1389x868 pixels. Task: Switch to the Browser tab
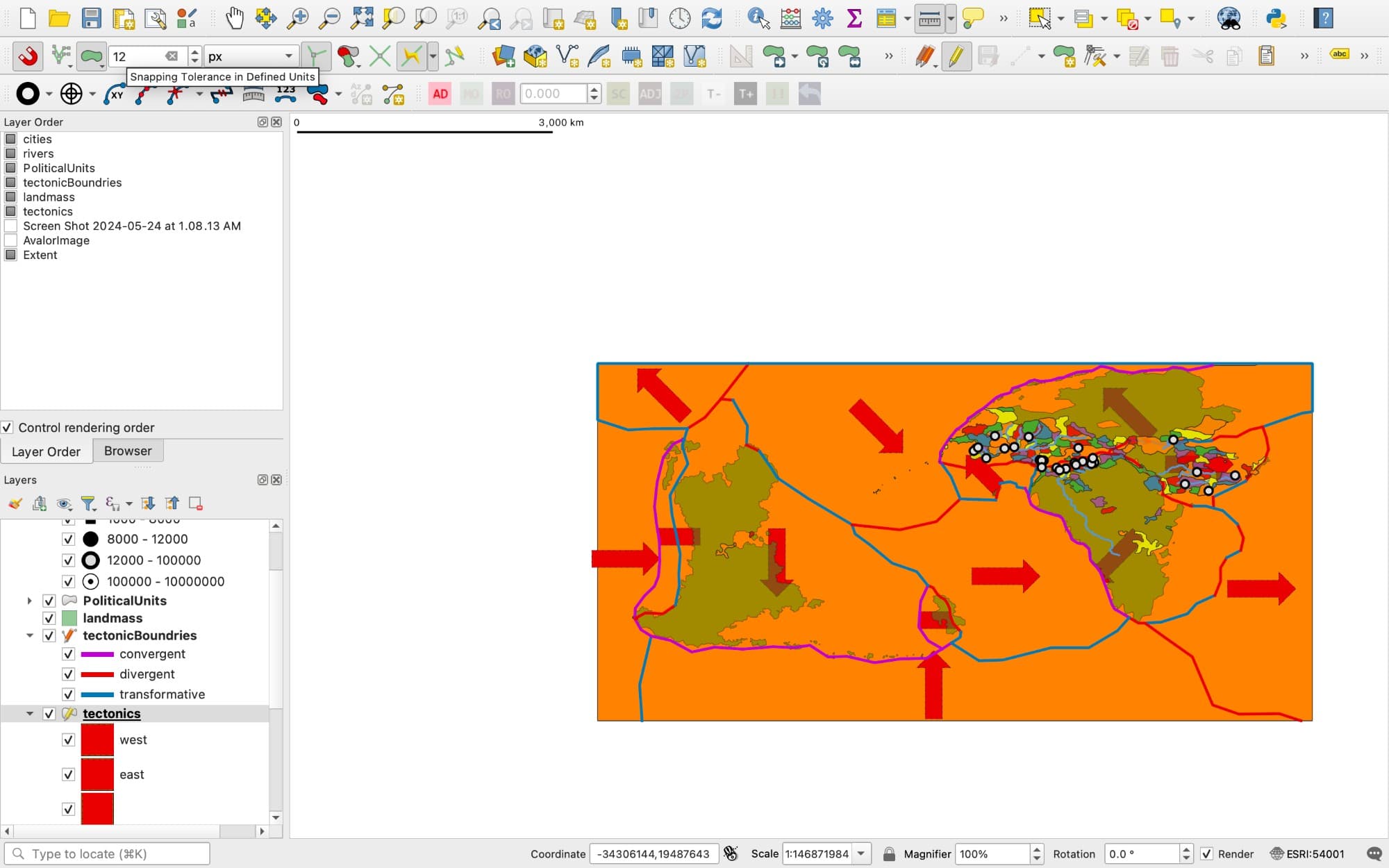(x=128, y=451)
